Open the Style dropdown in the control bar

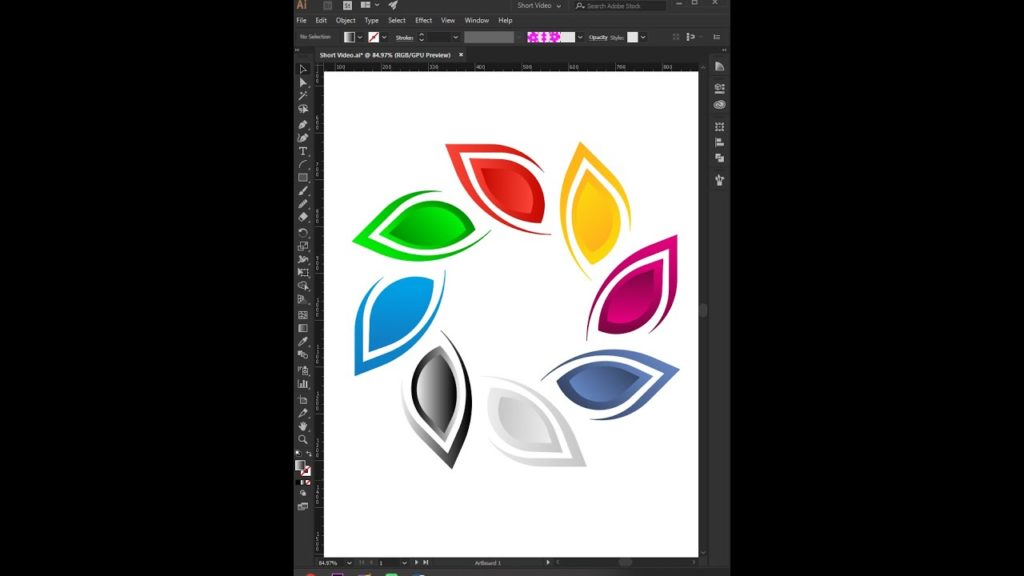pyautogui.click(x=642, y=37)
